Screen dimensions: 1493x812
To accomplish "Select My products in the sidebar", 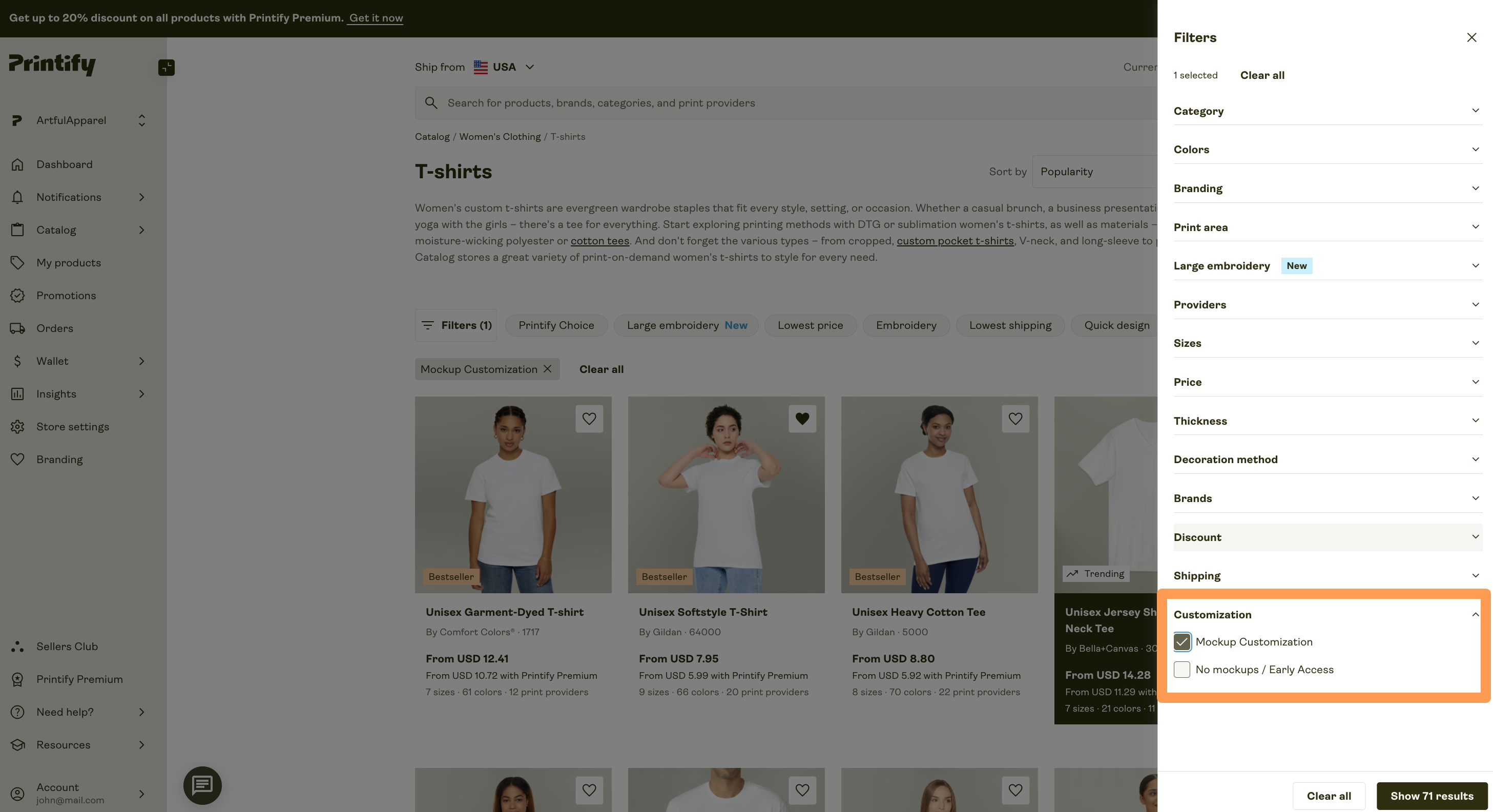I will (68, 262).
